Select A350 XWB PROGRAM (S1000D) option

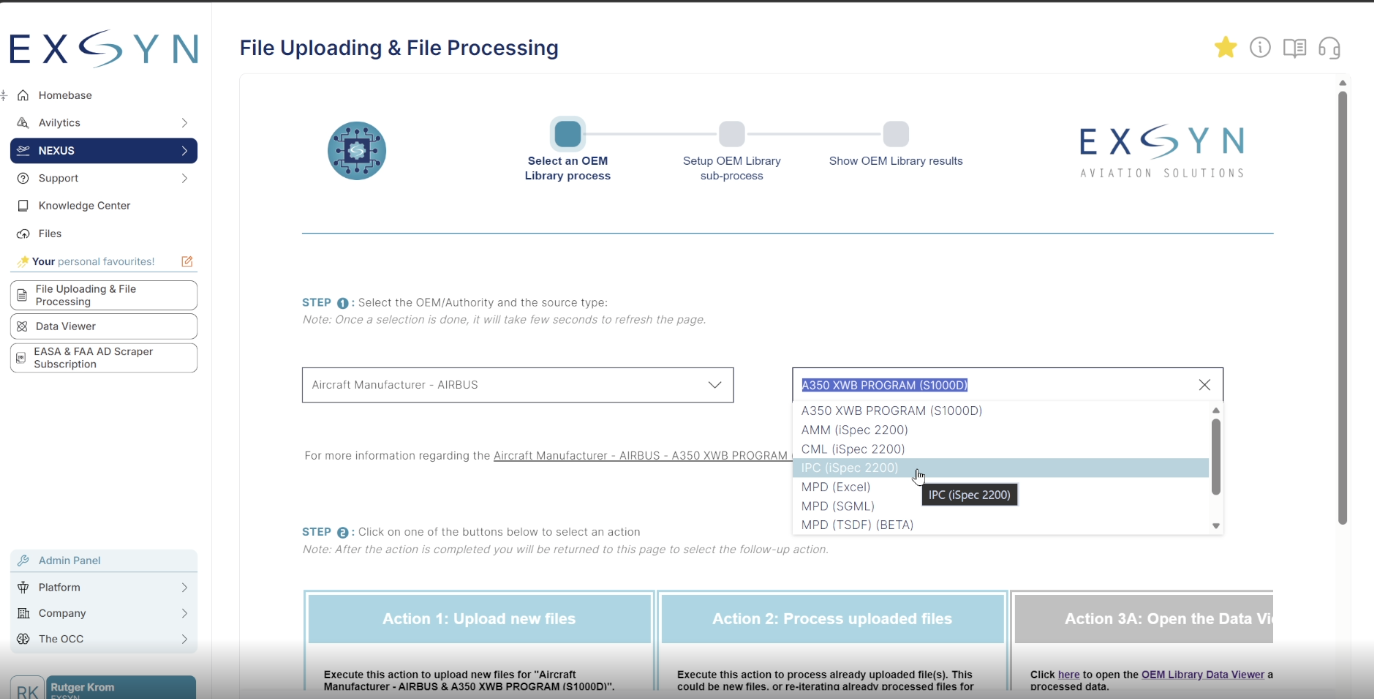coord(1001,411)
